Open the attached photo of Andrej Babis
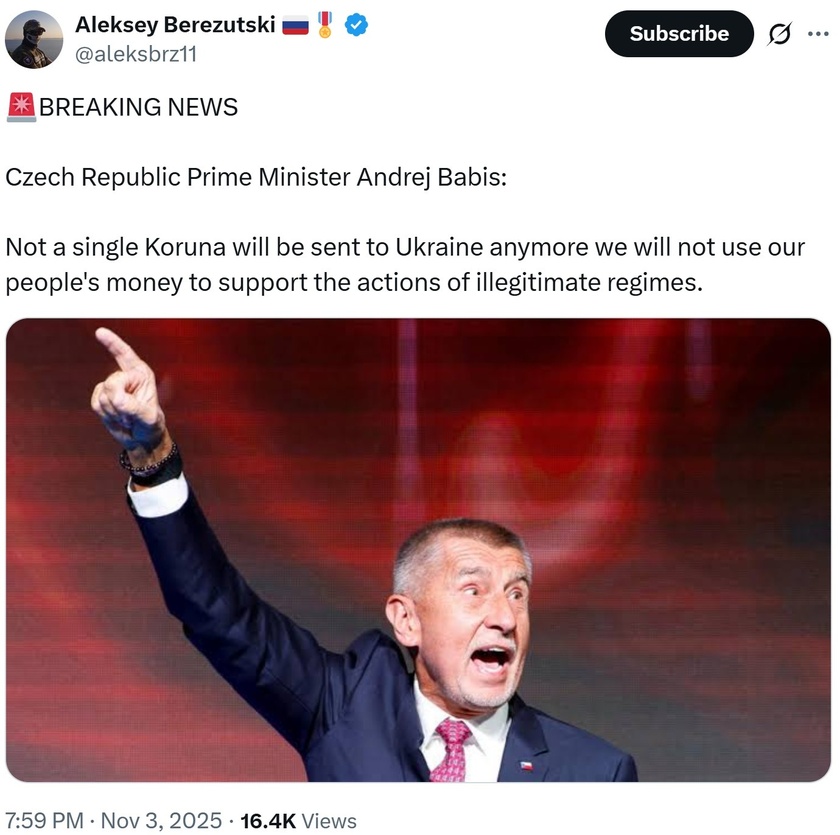Image resolution: width=840 pixels, height=835 pixels. 418,550
